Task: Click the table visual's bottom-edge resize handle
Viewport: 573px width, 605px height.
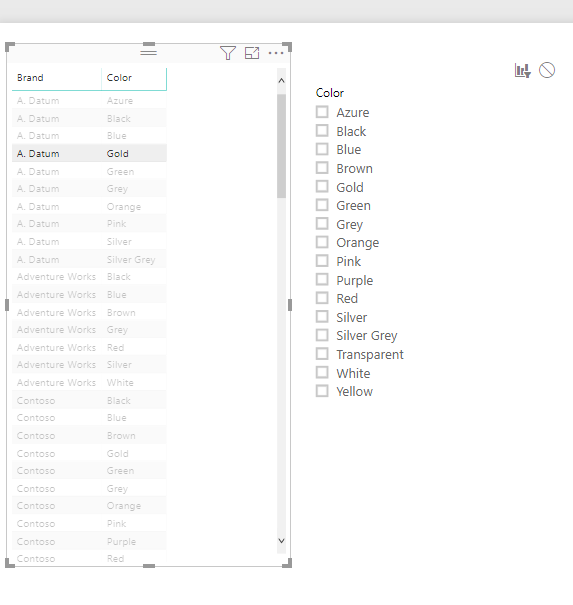Action: (x=149, y=566)
